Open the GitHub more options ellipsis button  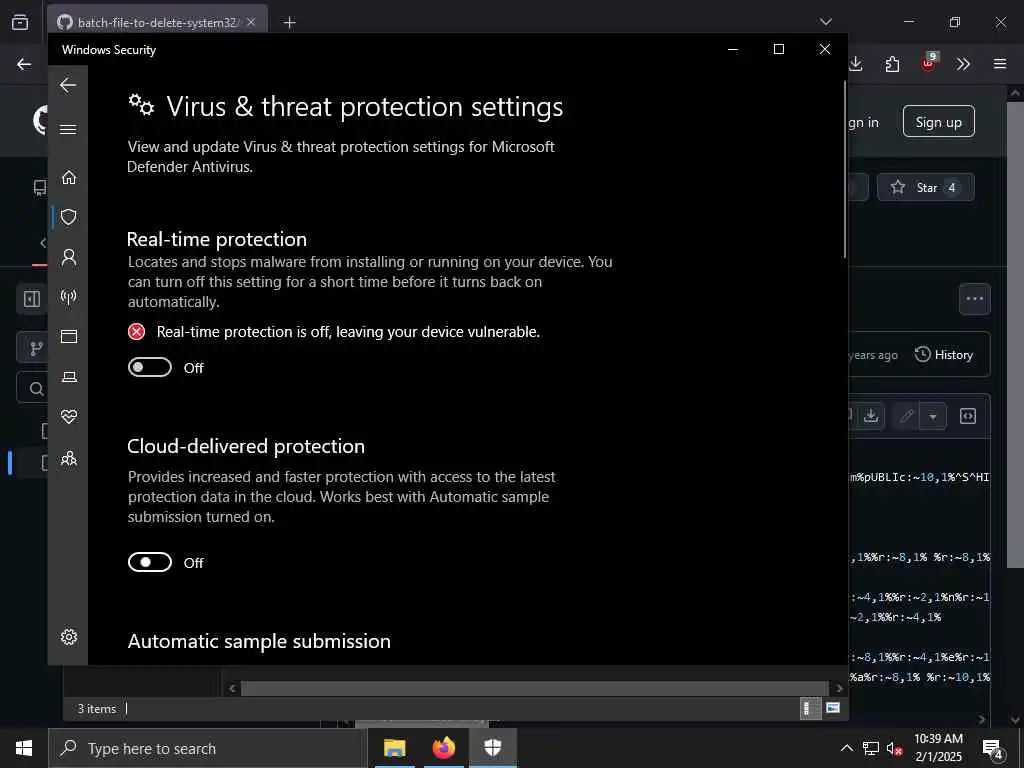coord(974,299)
